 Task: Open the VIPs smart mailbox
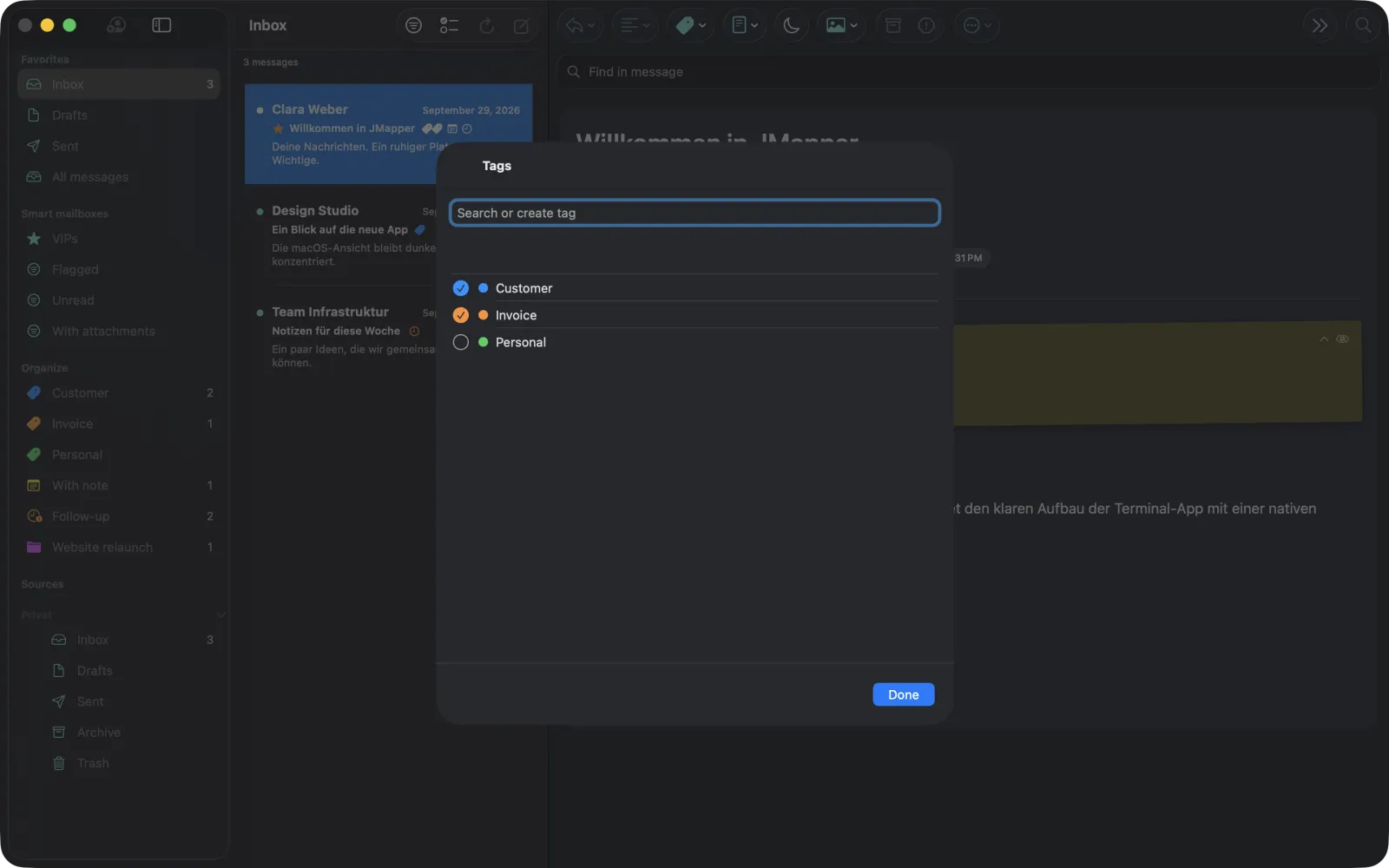(x=119, y=239)
